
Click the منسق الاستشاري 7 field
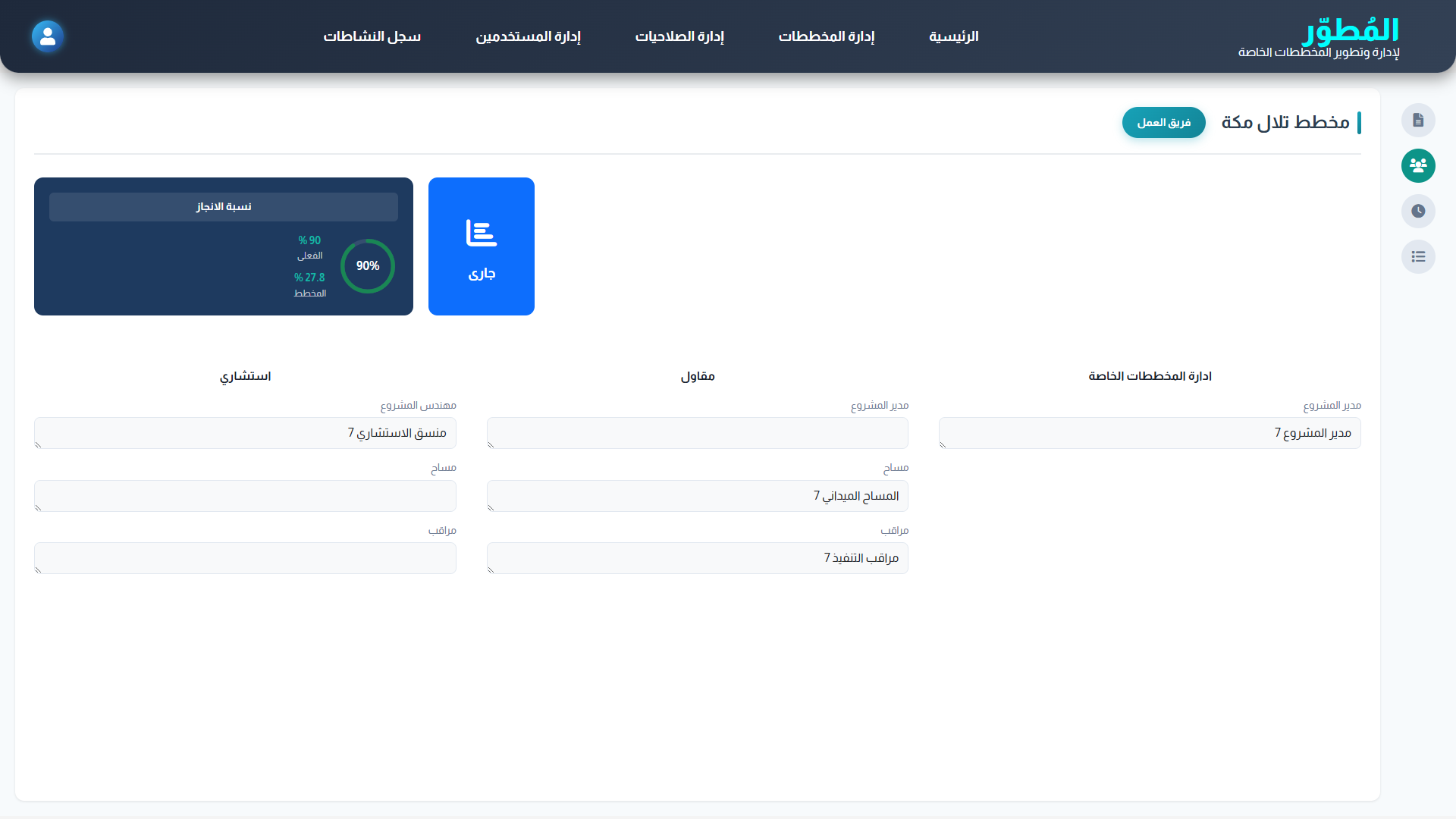pos(245,433)
